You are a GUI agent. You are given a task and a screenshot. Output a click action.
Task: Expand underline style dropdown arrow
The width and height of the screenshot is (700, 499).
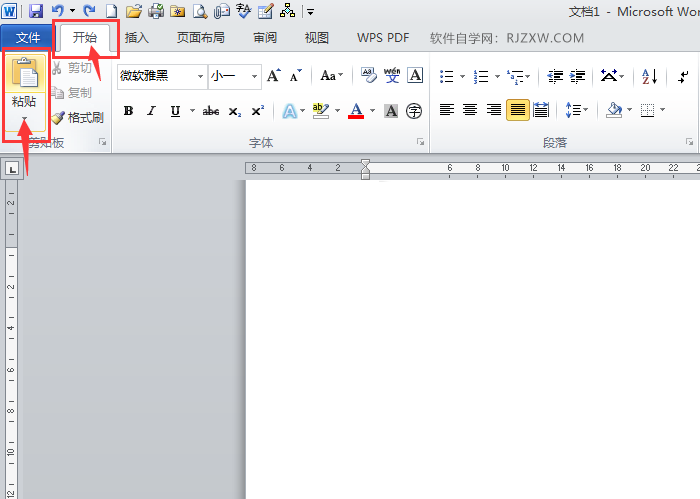coord(192,111)
